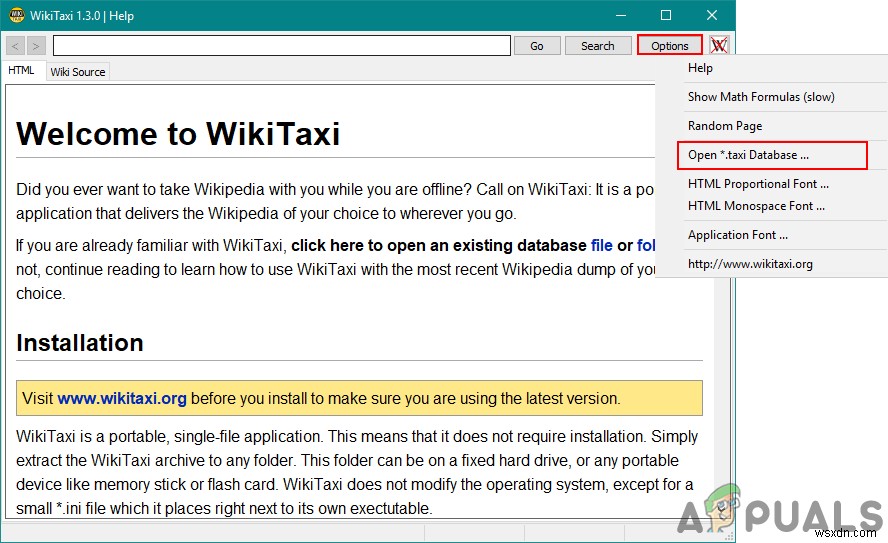The width and height of the screenshot is (888, 543).
Task: Minimize the WikiTaxi window
Action: [621, 15]
